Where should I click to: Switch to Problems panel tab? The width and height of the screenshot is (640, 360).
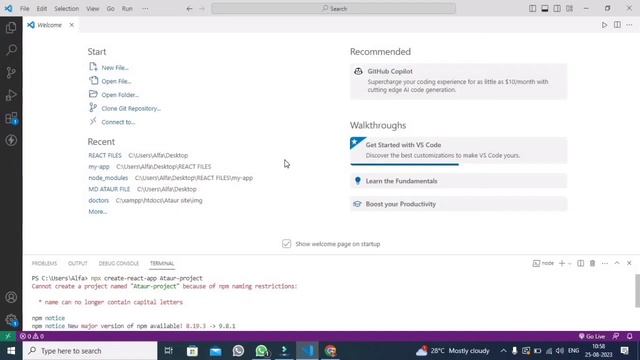pos(44,263)
